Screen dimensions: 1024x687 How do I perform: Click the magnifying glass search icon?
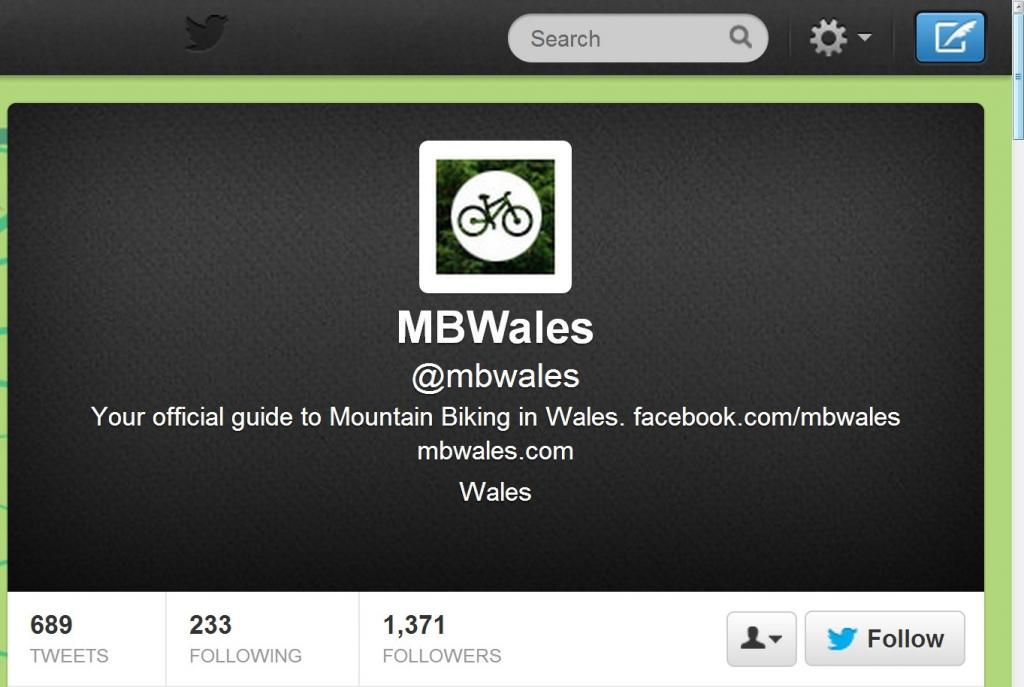coord(740,37)
